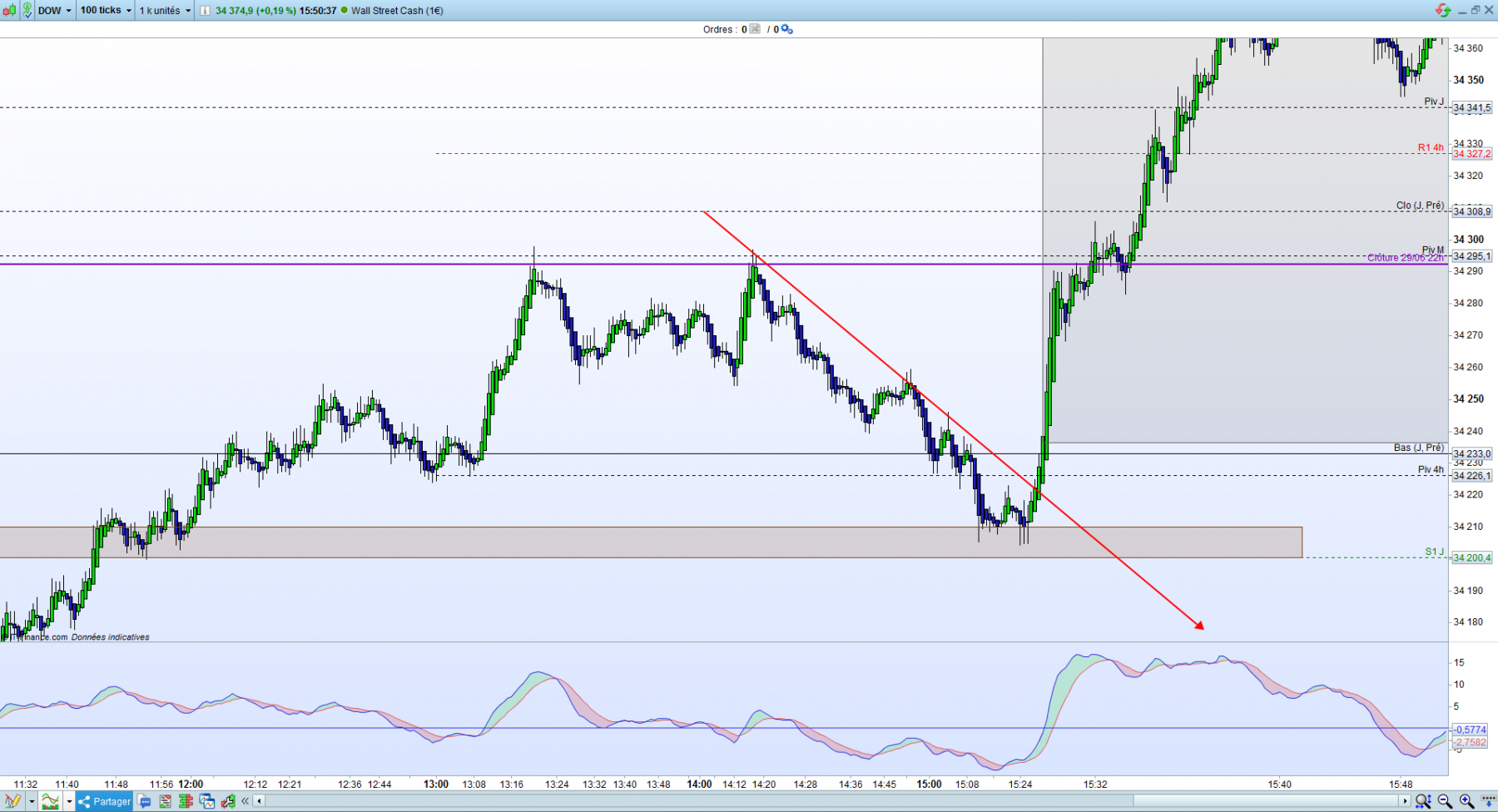Screen dimensions: 1498x812
Task: Open the chat comment icon
Action: point(144,801)
